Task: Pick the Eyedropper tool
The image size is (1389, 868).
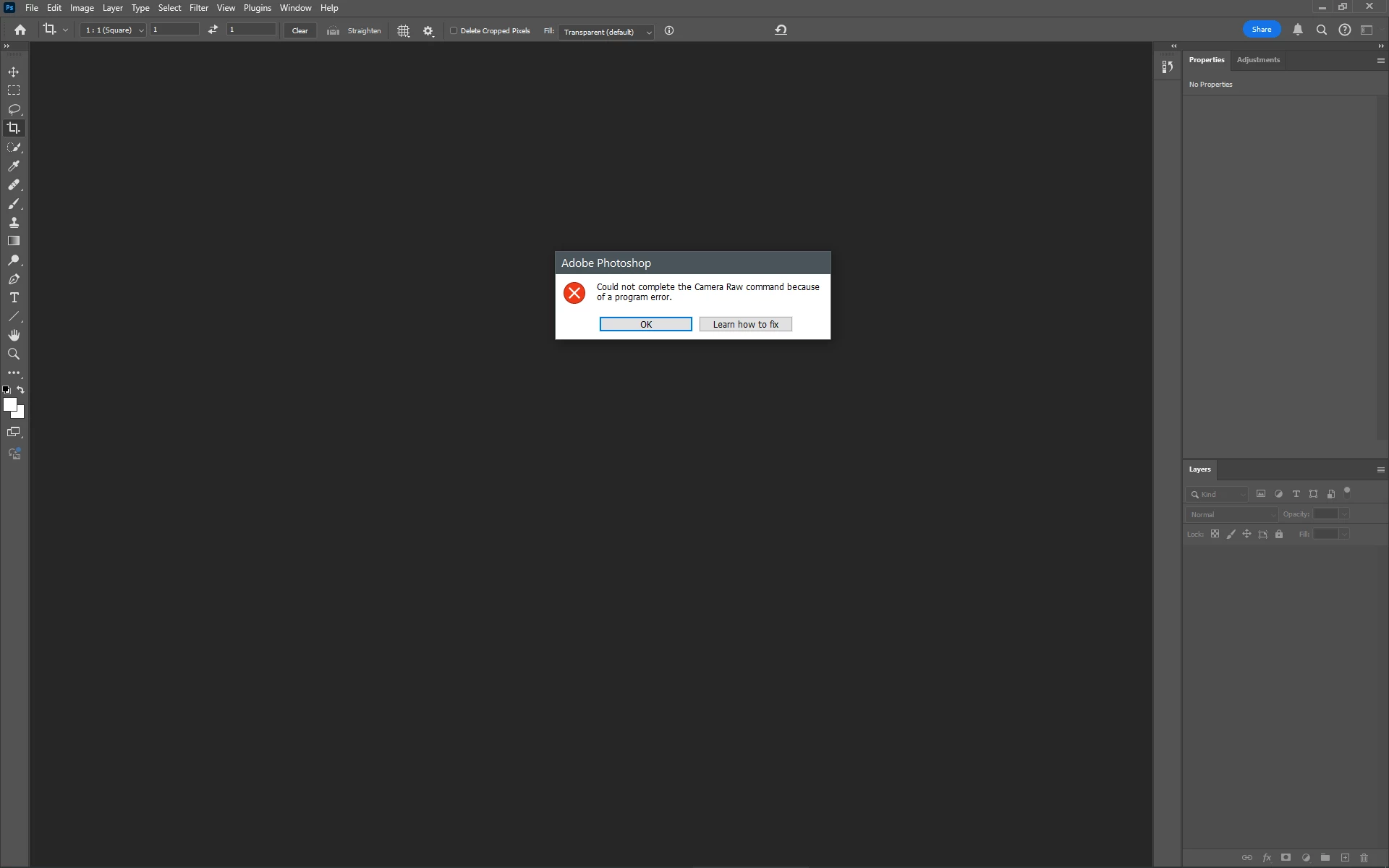Action: [x=14, y=166]
